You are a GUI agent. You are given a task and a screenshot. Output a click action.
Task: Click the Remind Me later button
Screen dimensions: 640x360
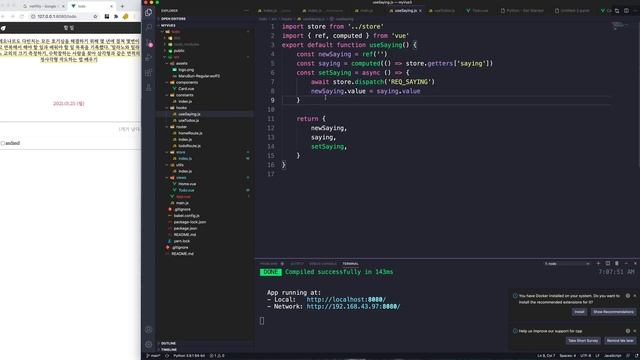click(620, 340)
